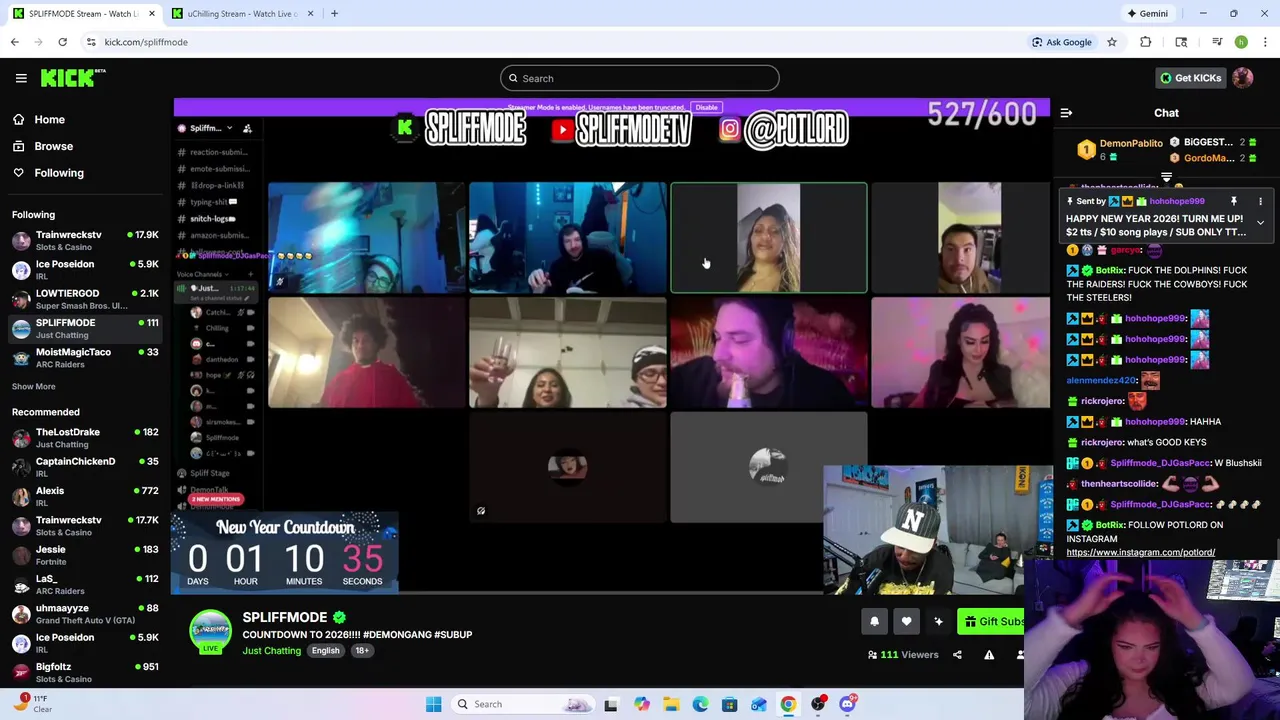
Task: Open uhmaayyze recommended channel
Action: [86, 614]
